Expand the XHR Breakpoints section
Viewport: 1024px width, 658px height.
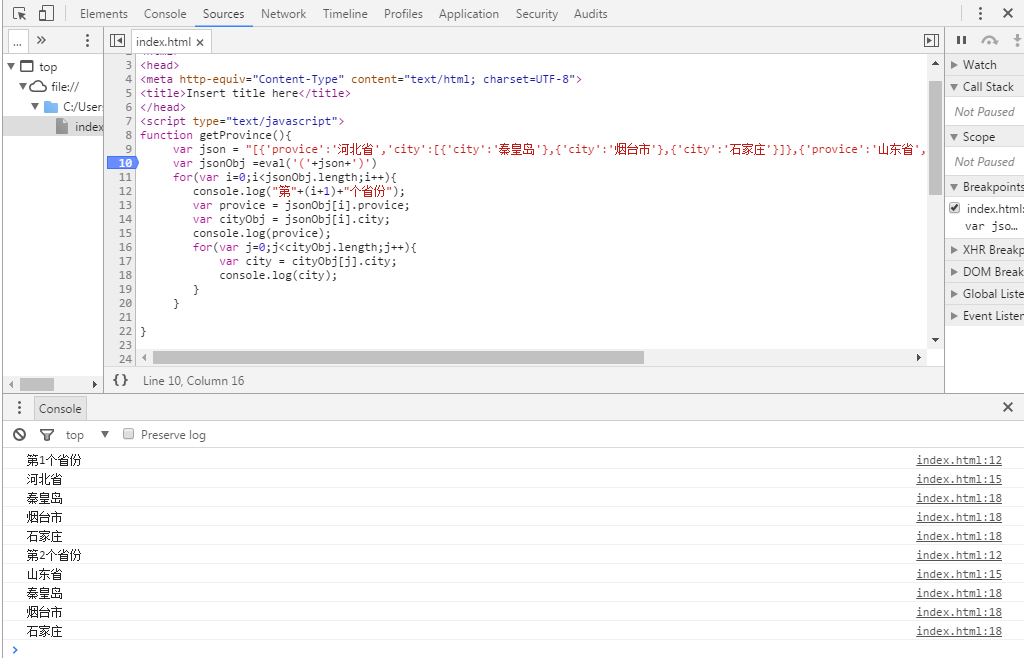(x=955, y=250)
